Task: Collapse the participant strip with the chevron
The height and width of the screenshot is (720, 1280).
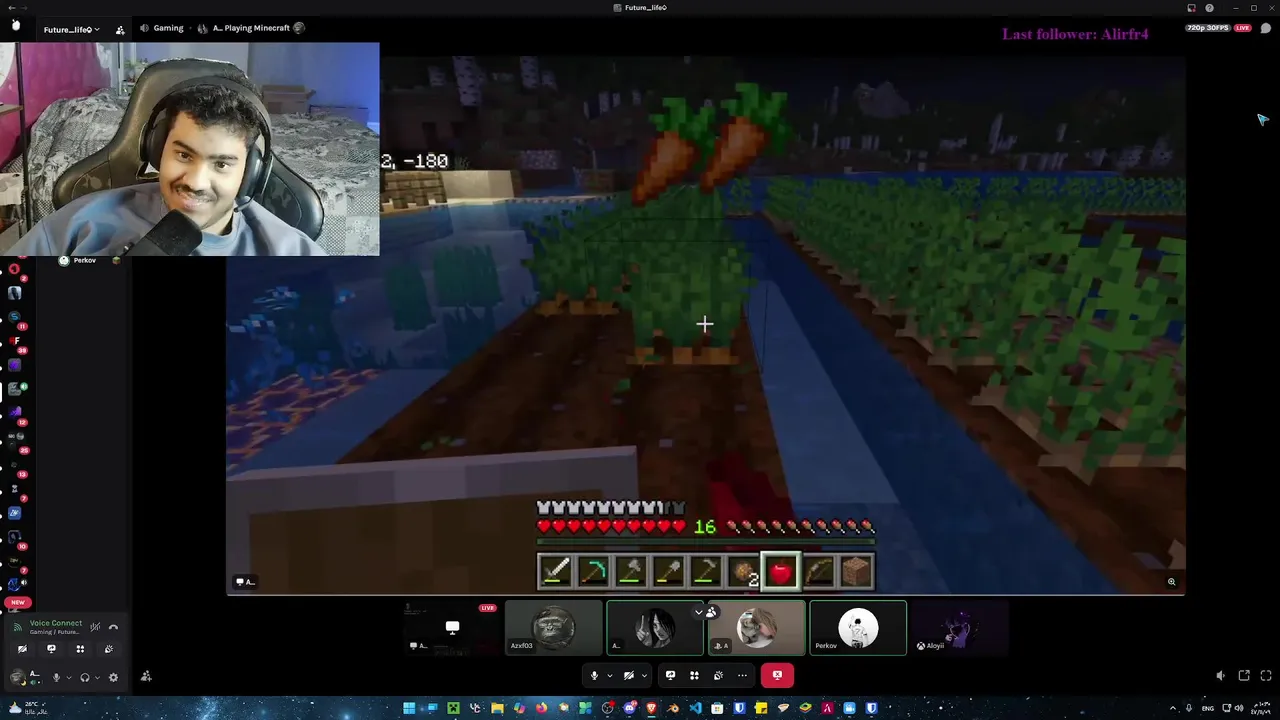Action: (698, 611)
